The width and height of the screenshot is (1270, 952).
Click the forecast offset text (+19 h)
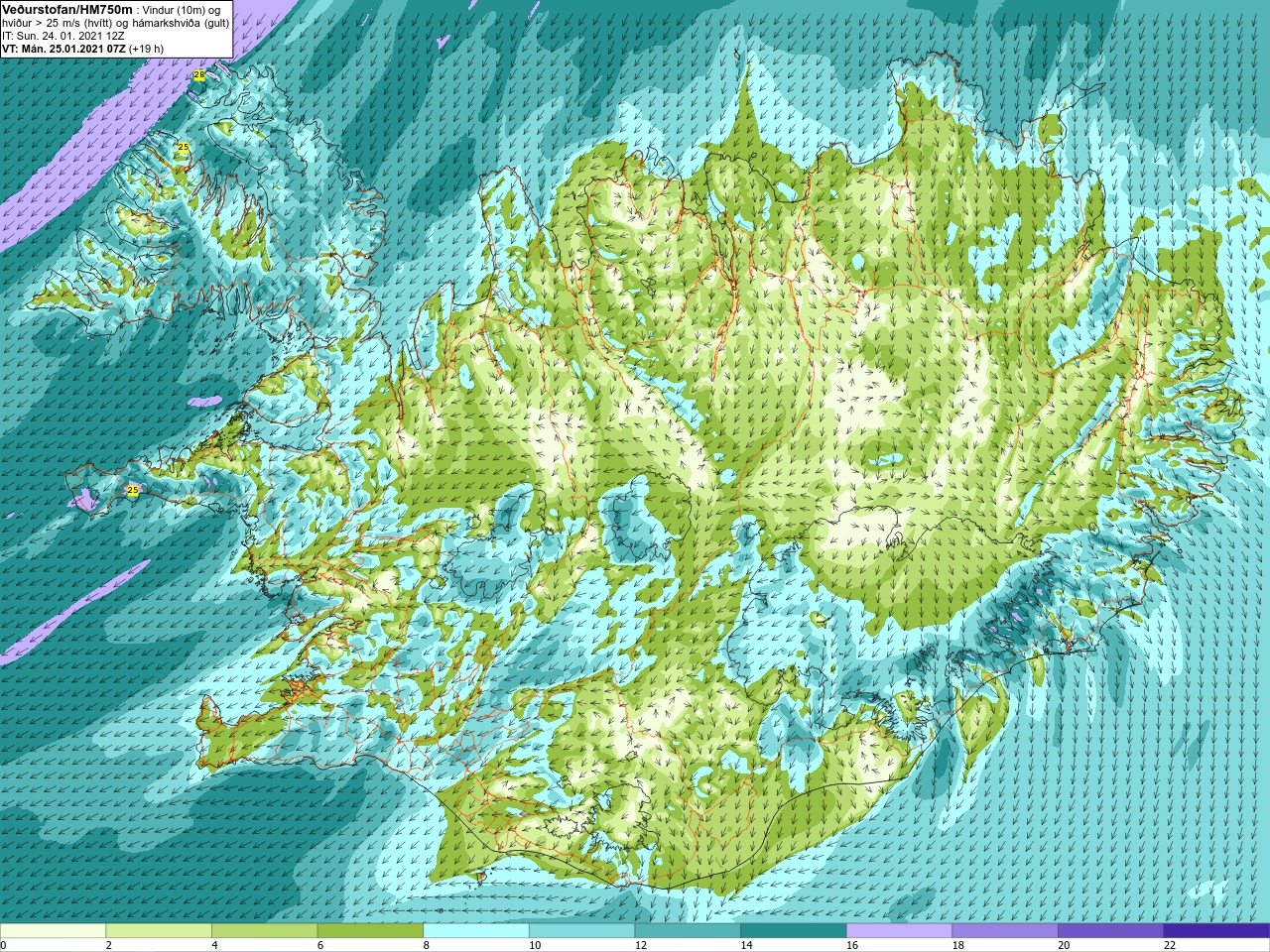pyautogui.click(x=147, y=49)
